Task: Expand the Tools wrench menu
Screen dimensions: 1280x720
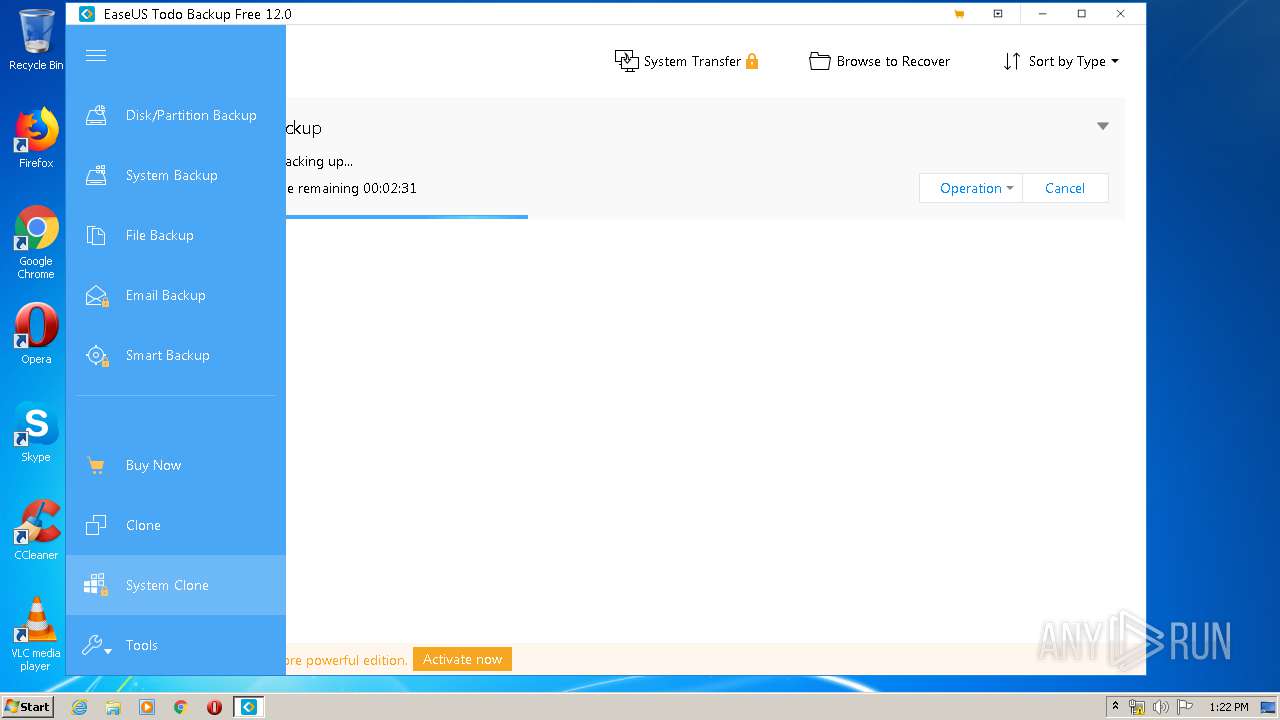Action: click(x=96, y=645)
